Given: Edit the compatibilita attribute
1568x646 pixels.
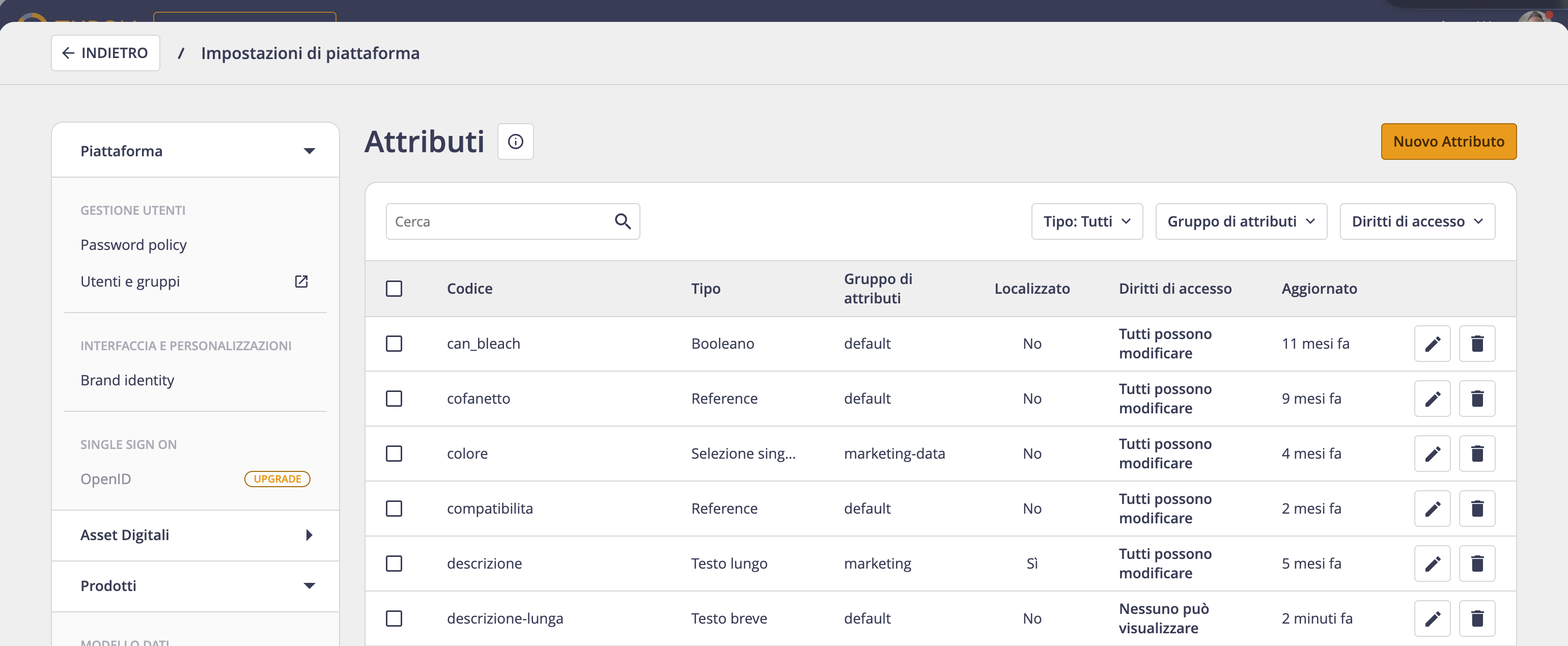Looking at the screenshot, I should point(1432,509).
